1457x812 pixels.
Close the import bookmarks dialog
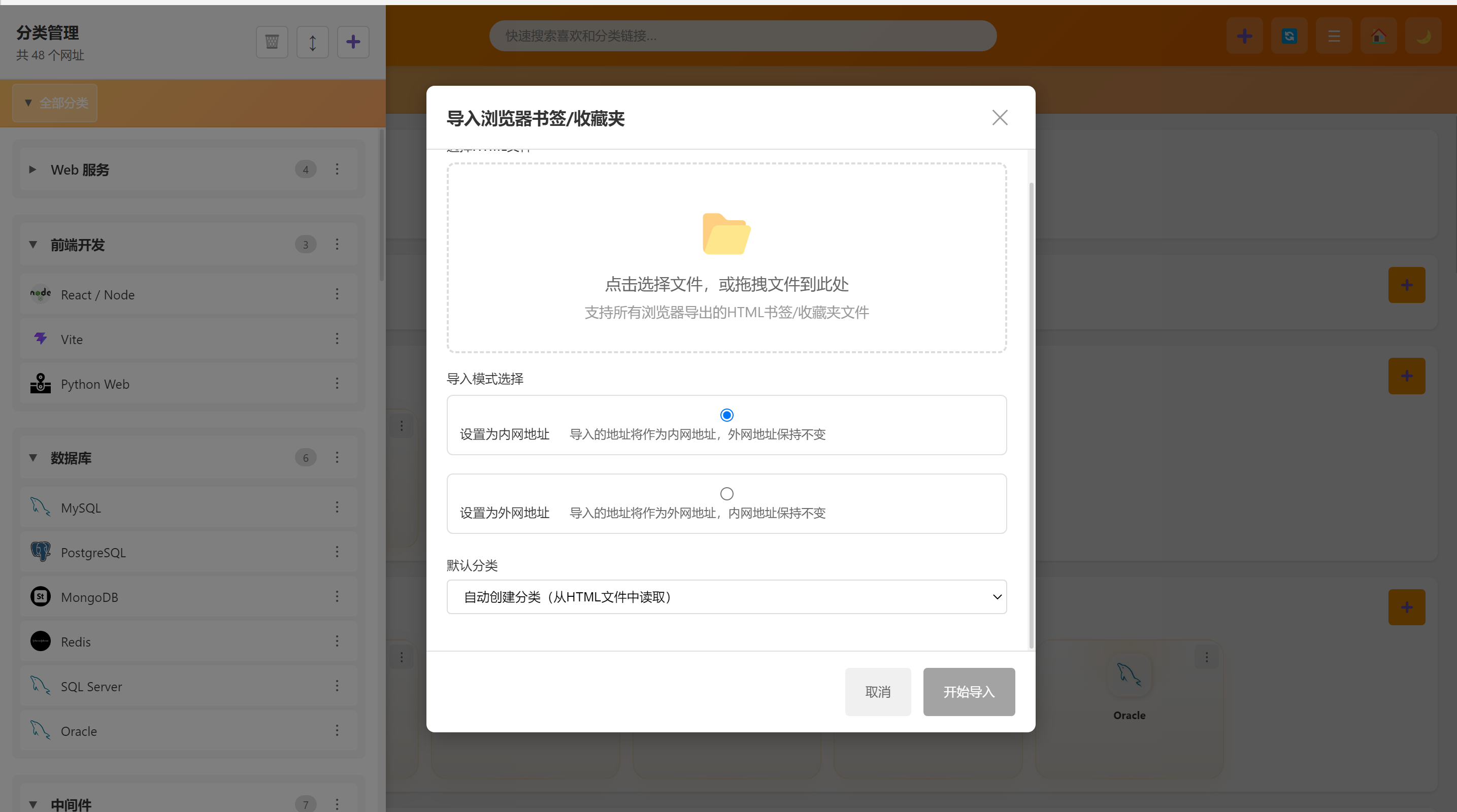(1000, 118)
